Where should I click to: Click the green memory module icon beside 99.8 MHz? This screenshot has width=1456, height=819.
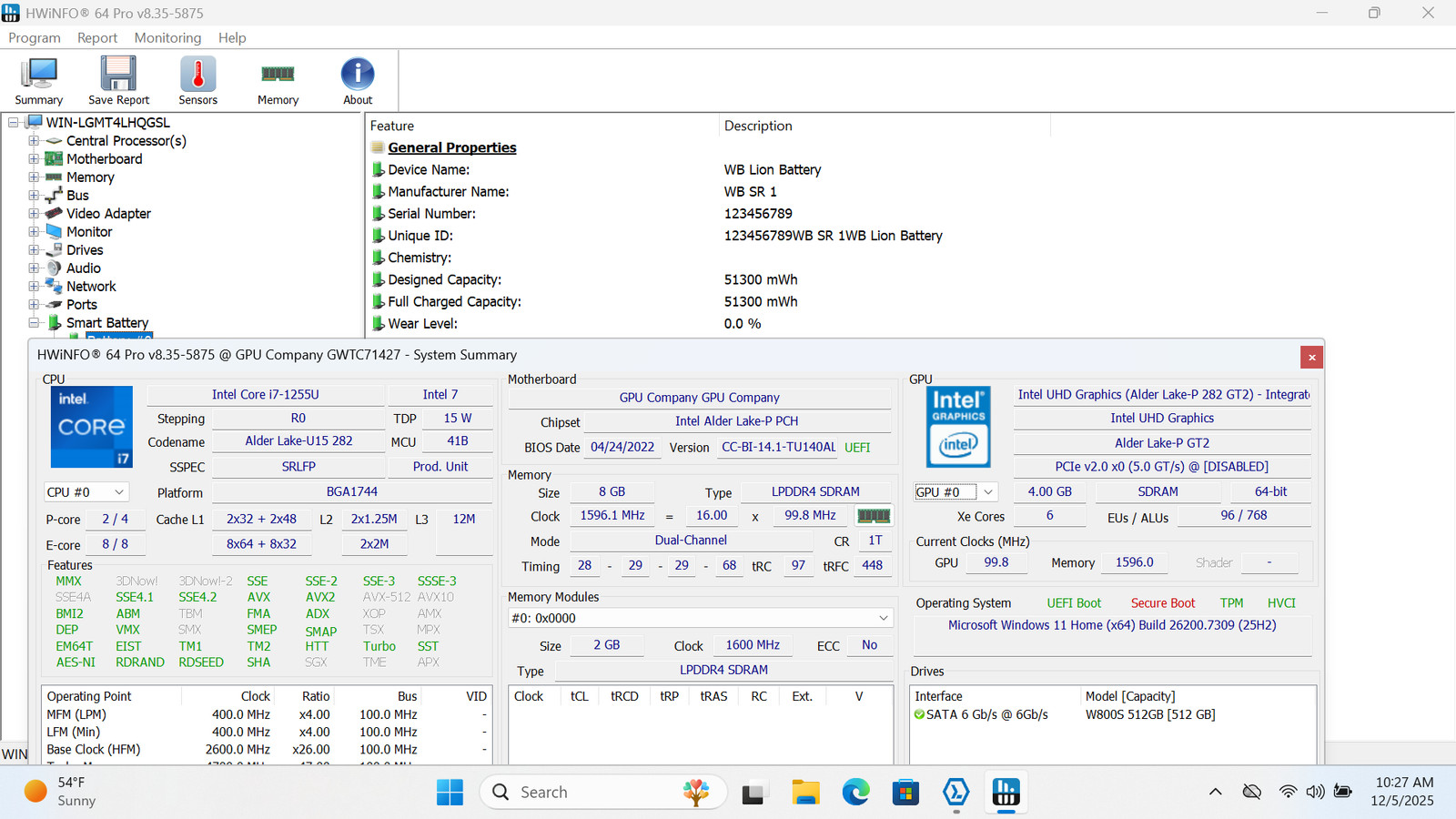(x=874, y=516)
